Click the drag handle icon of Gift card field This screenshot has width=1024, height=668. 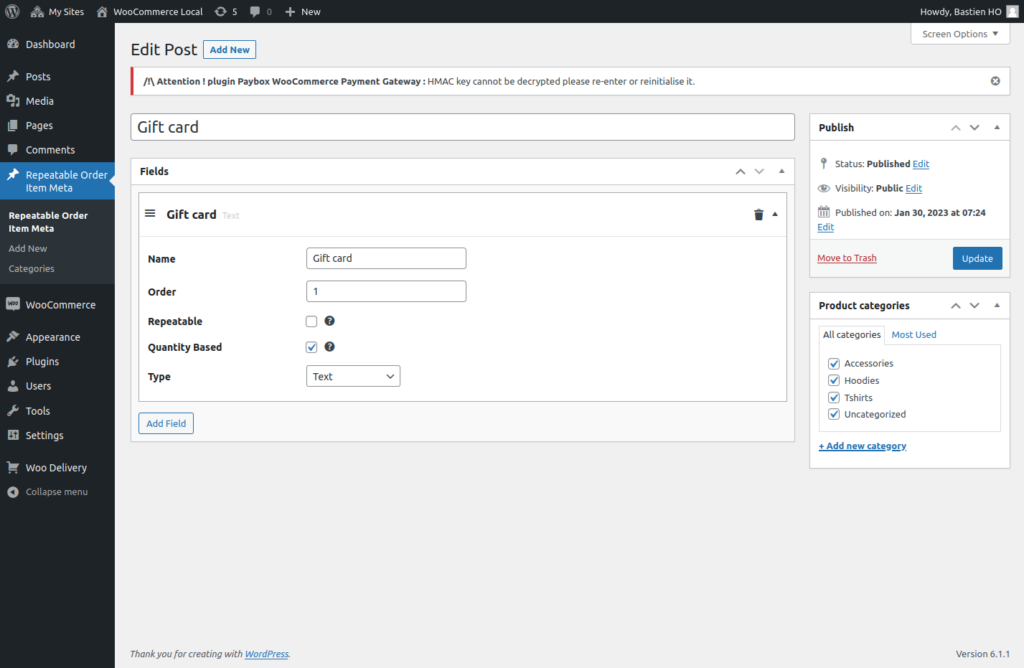(x=150, y=213)
